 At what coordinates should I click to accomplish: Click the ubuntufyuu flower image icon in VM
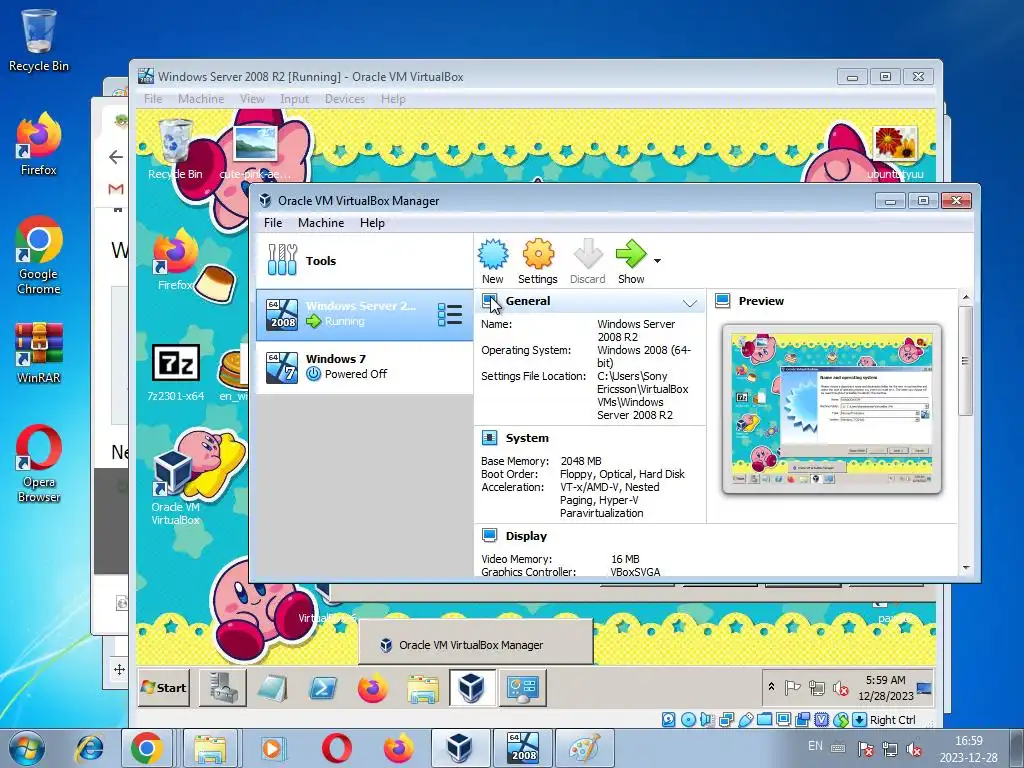[x=895, y=153]
